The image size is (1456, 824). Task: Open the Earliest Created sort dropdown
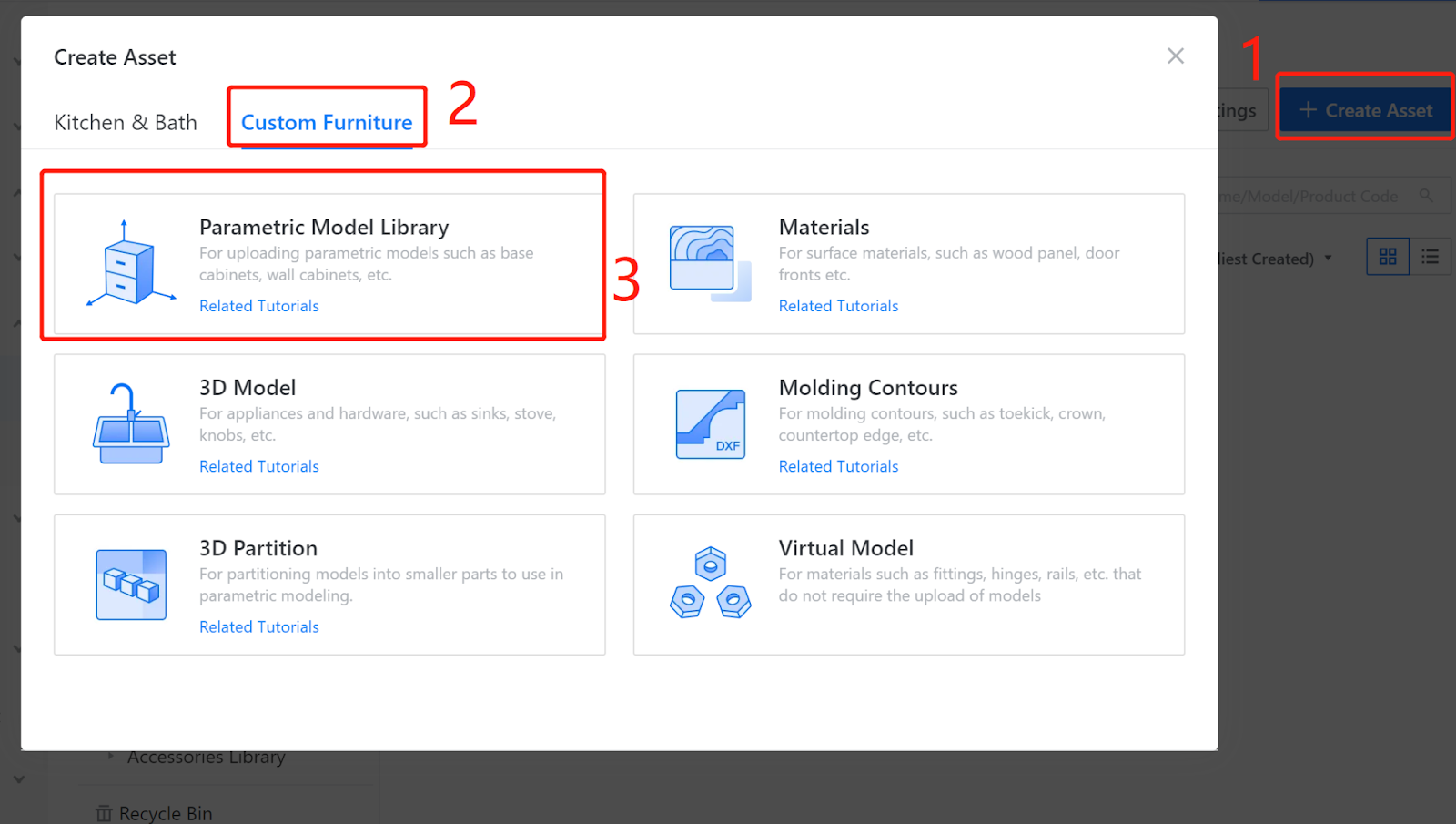click(1276, 259)
